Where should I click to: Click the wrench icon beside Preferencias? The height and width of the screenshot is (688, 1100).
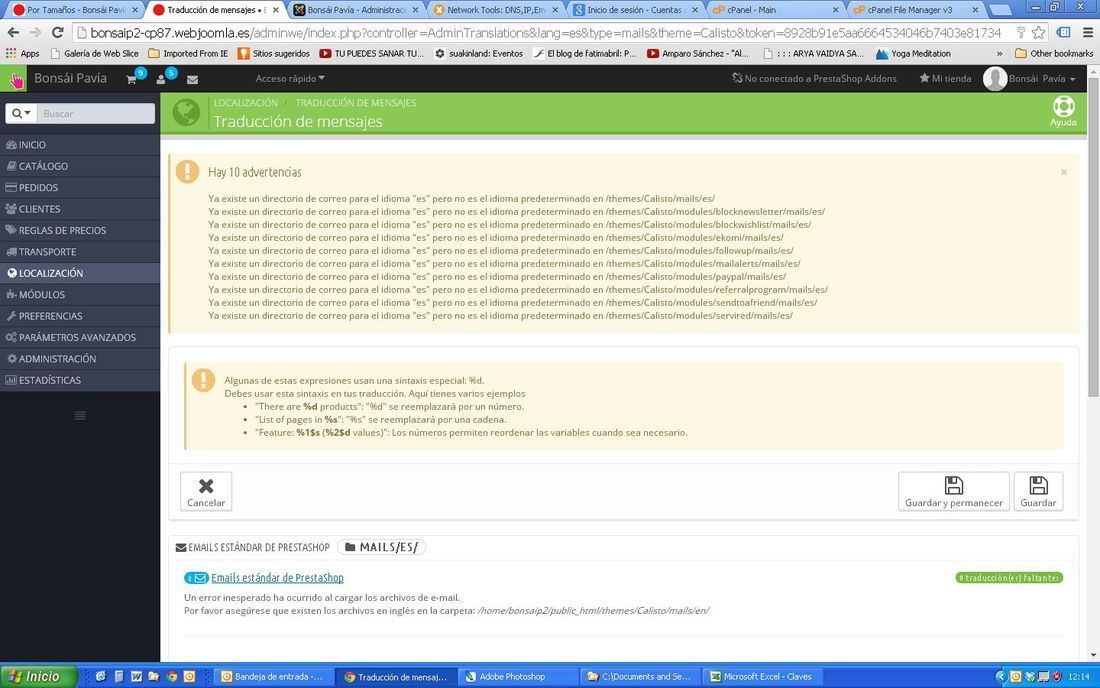11,316
